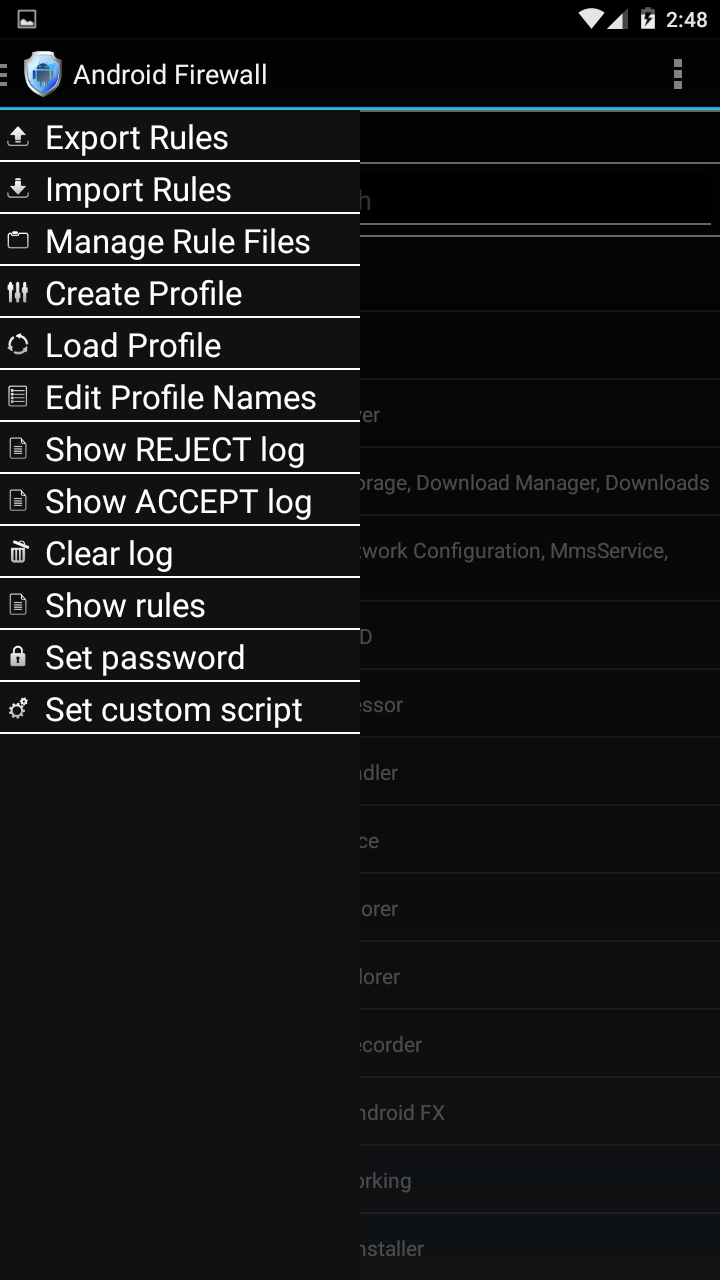Tap the Create Profile sliders icon

click(18, 293)
